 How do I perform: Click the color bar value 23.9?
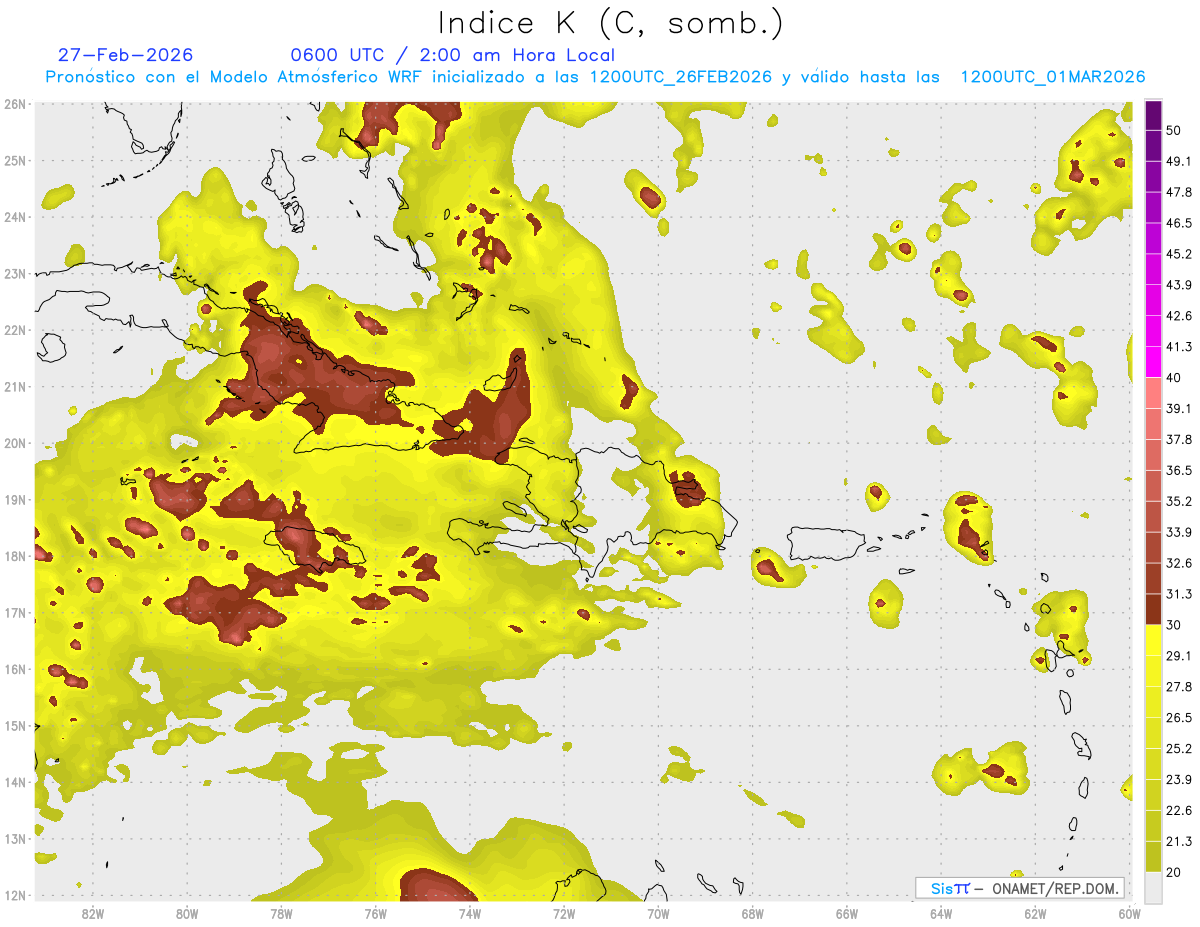pyautogui.click(x=1179, y=780)
